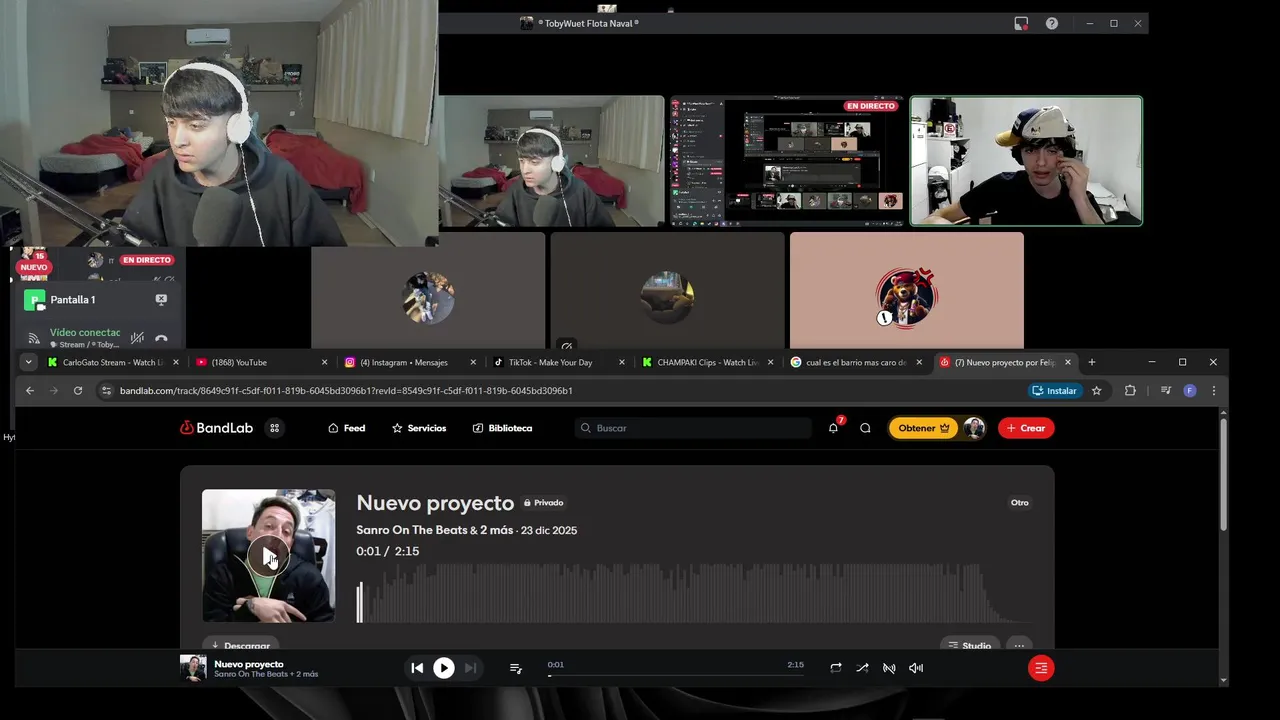The width and height of the screenshot is (1280, 720).
Task: Open the Chrome extensions puzzle icon
Action: coord(1131,391)
